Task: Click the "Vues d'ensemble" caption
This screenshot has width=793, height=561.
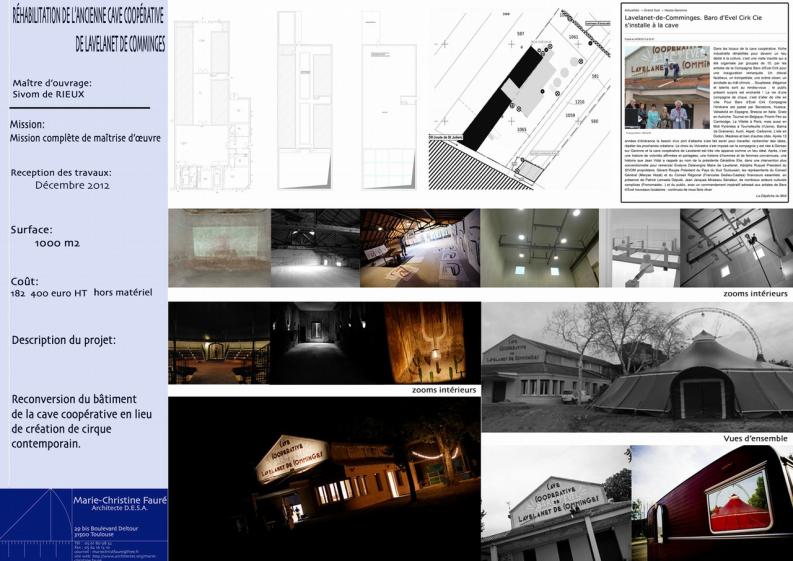Action: coord(755,439)
